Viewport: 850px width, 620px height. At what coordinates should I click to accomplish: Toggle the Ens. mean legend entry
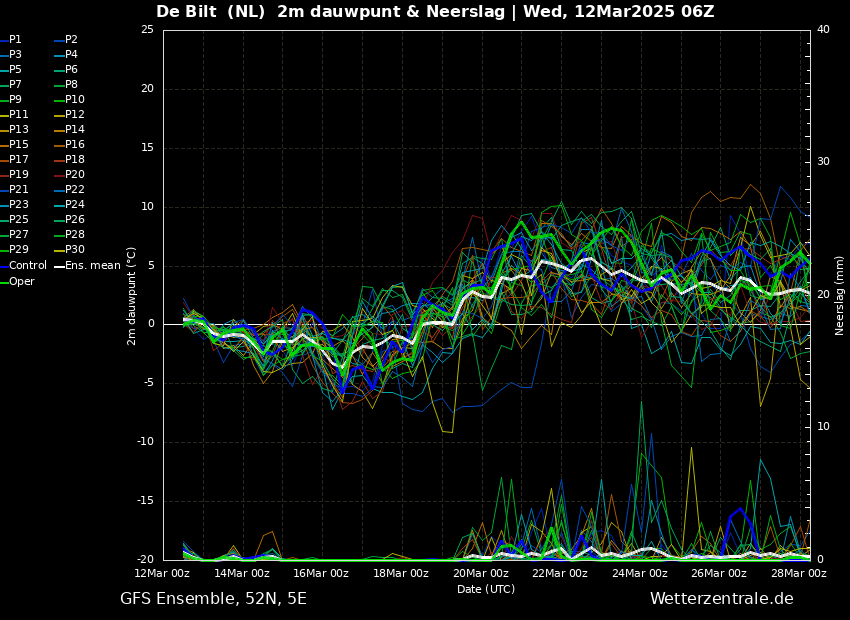(x=92, y=266)
